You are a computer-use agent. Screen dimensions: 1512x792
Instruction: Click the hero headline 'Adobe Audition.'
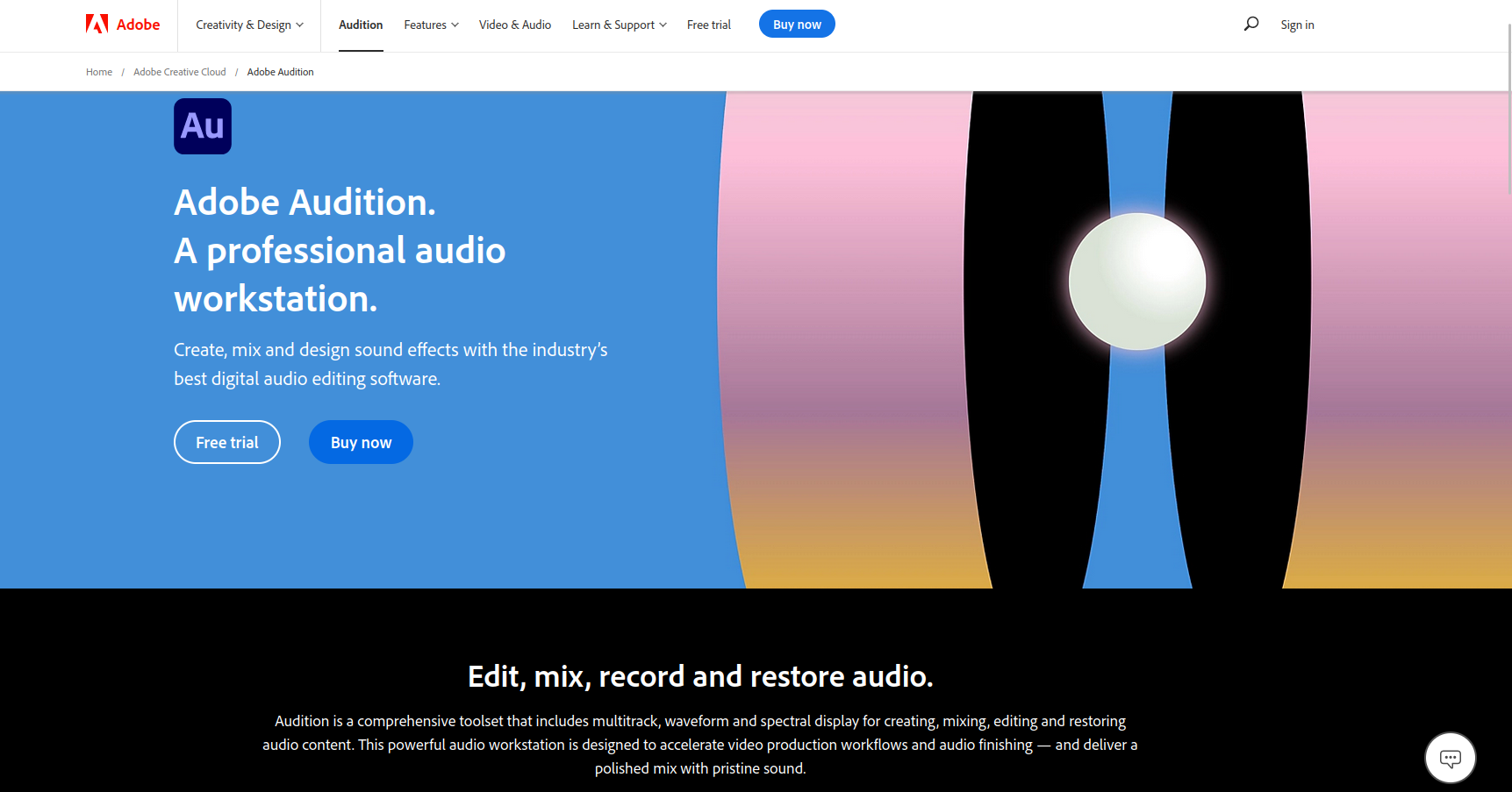click(x=305, y=203)
